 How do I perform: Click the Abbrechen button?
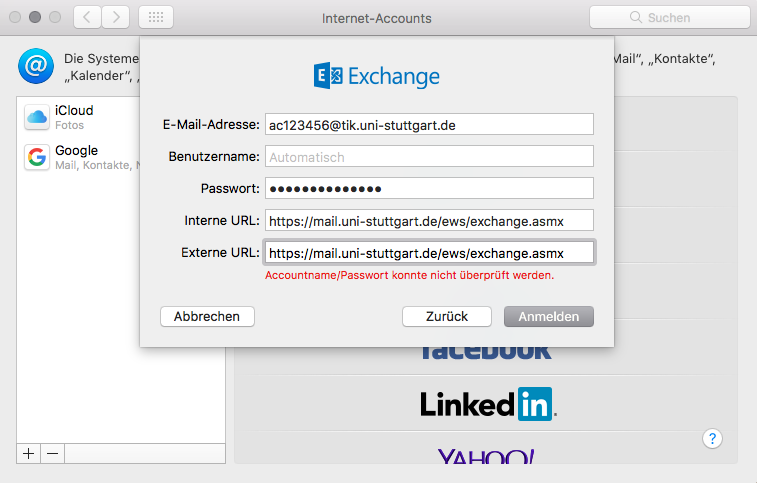207,317
